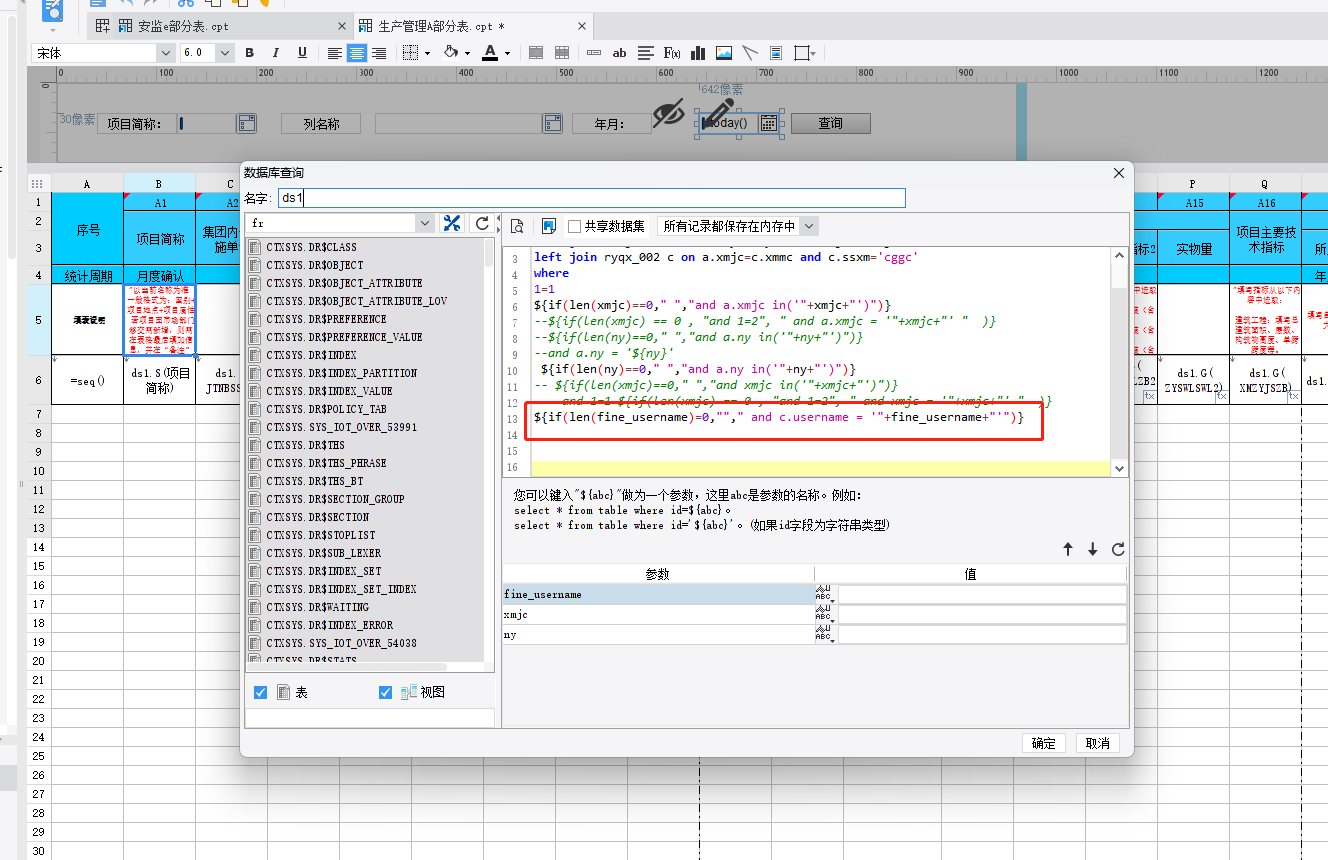1328x860 pixels.
Task: Move selected parameter down
Action: 1093,549
